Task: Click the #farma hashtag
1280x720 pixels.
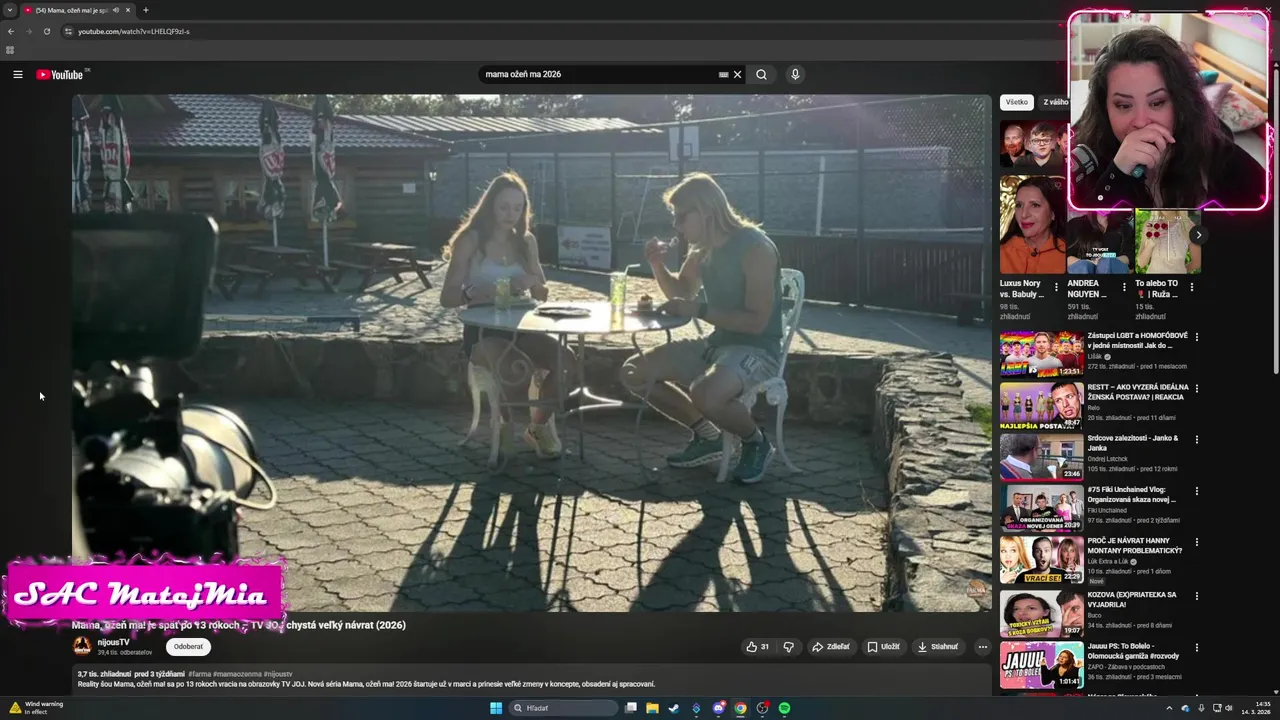Action: [x=199, y=674]
